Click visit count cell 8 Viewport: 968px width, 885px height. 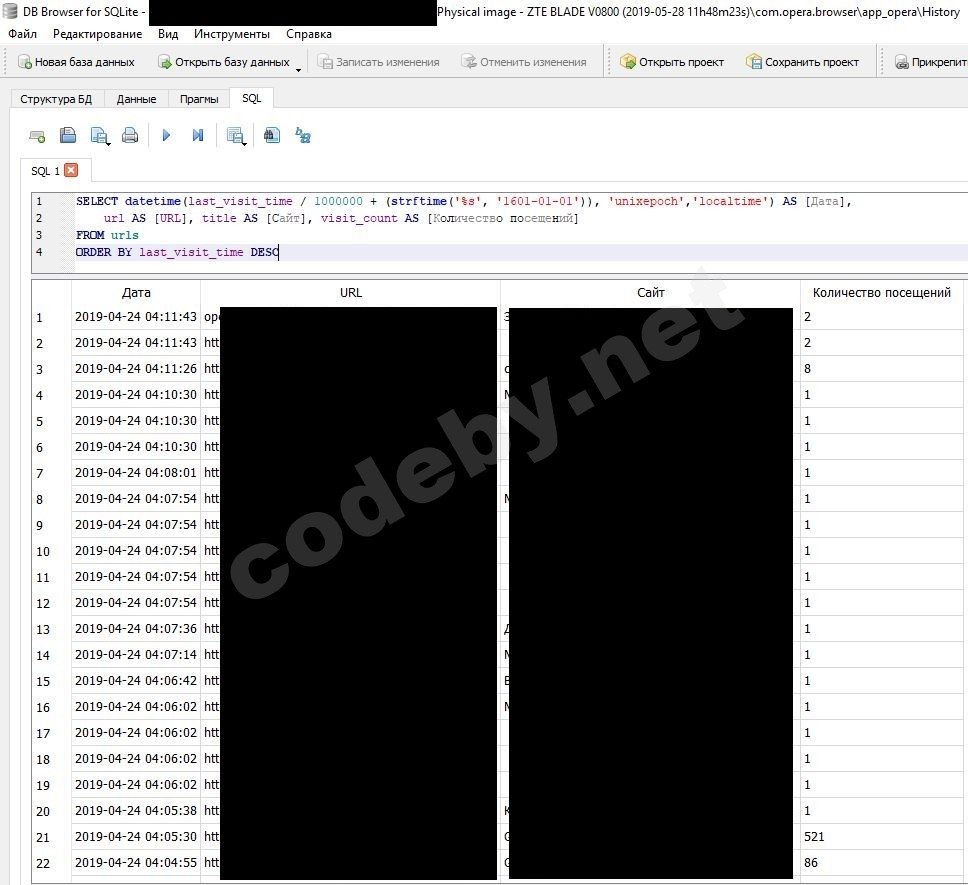(883, 368)
